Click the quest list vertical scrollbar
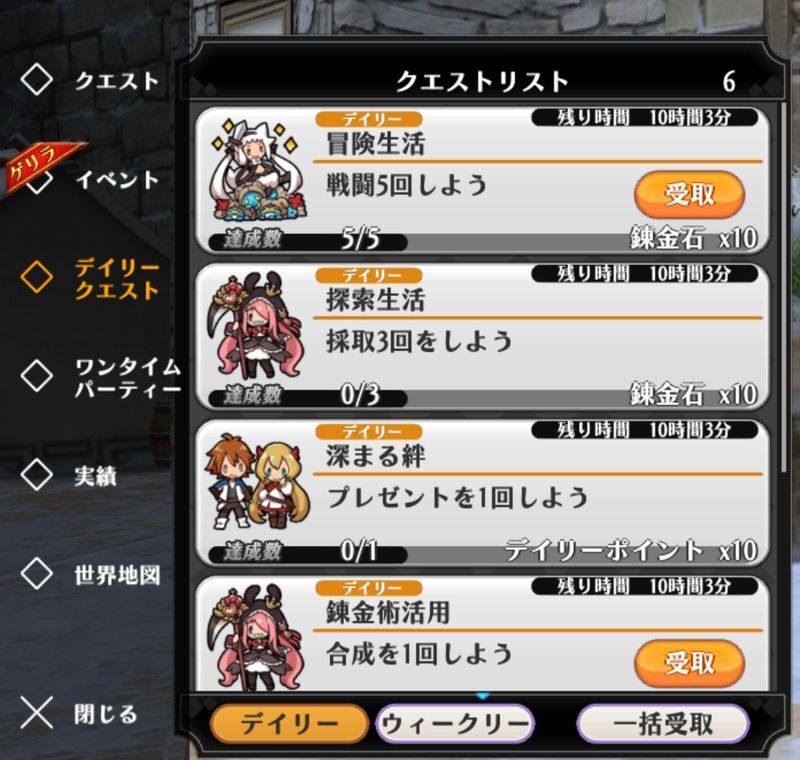The height and width of the screenshot is (760, 800). (784, 286)
